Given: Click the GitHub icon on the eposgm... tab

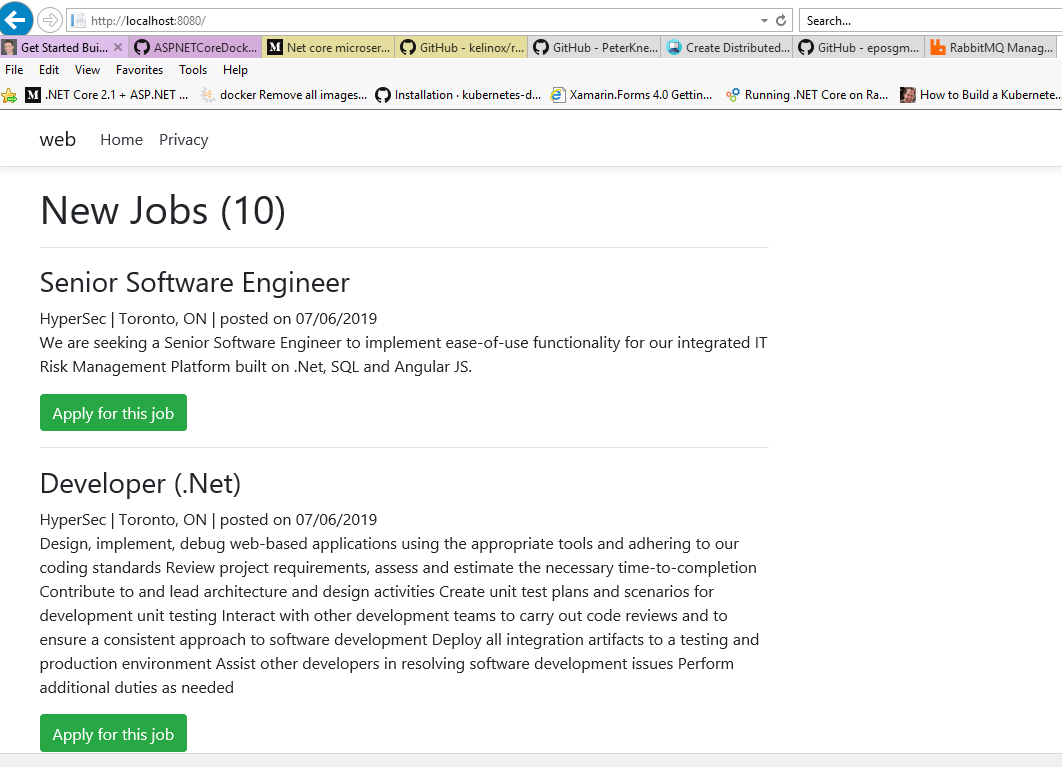Looking at the screenshot, I should (805, 47).
